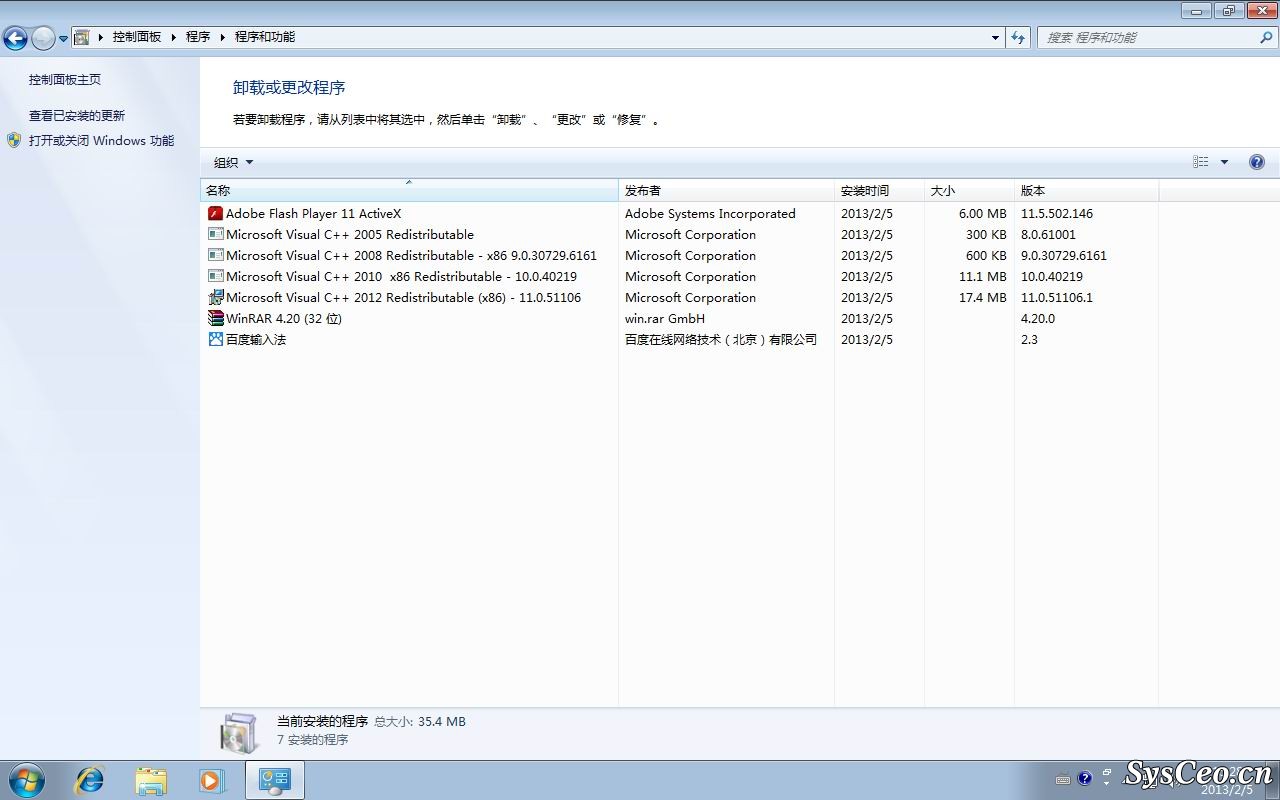Click the win.rar GmbH publisher cell
The height and width of the screenshot is (800, 1280).
(x=665, y=318)
